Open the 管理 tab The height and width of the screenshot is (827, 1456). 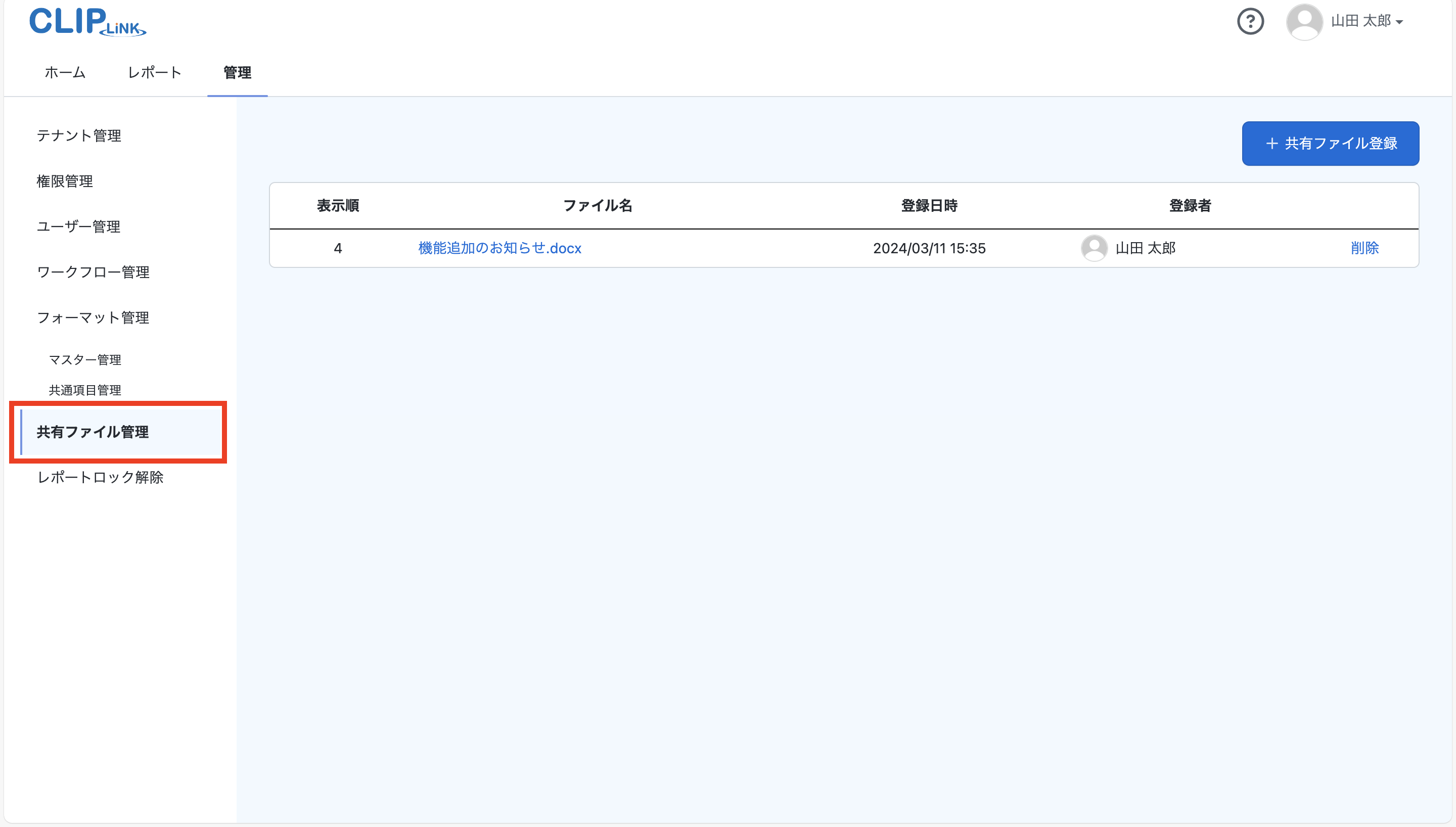(237, 73)
